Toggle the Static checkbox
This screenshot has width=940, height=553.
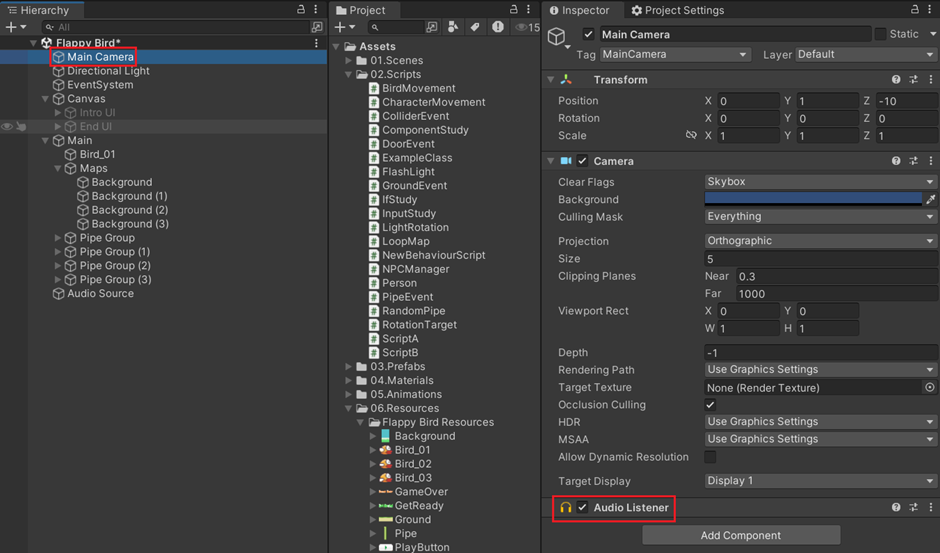pyautogui.click(x=880, y=34)
